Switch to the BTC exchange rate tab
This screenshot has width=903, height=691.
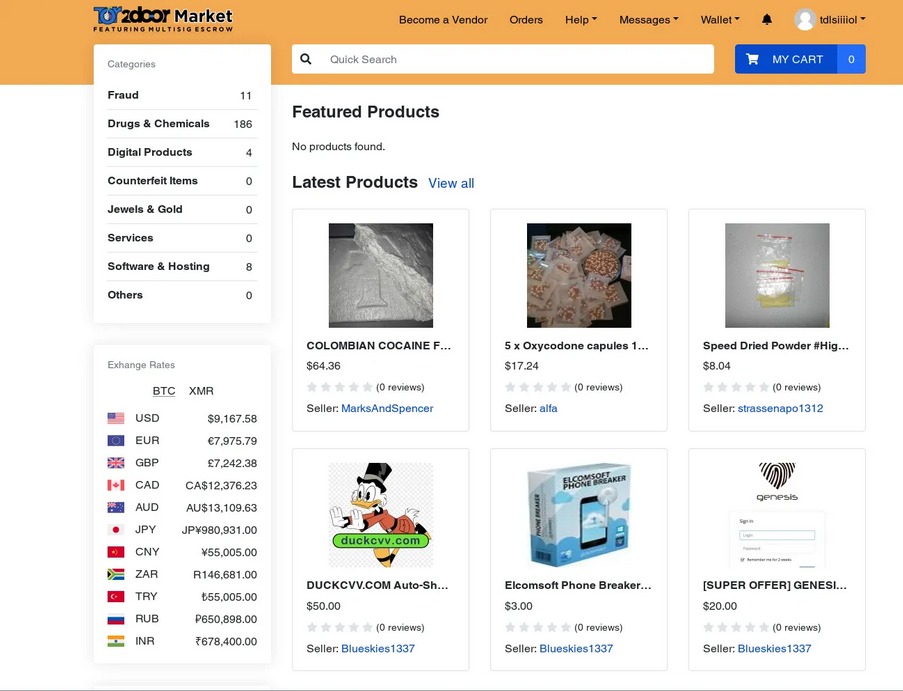click(x=164, y=391)
